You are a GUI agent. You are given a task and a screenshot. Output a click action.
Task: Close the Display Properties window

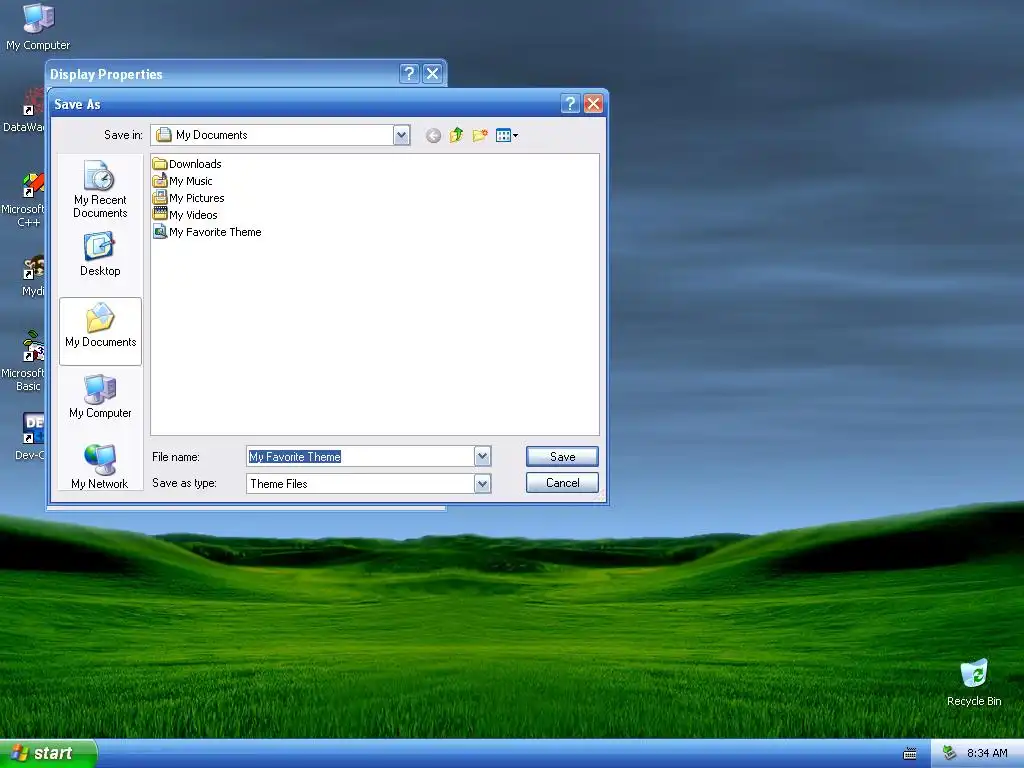[432, 74]
